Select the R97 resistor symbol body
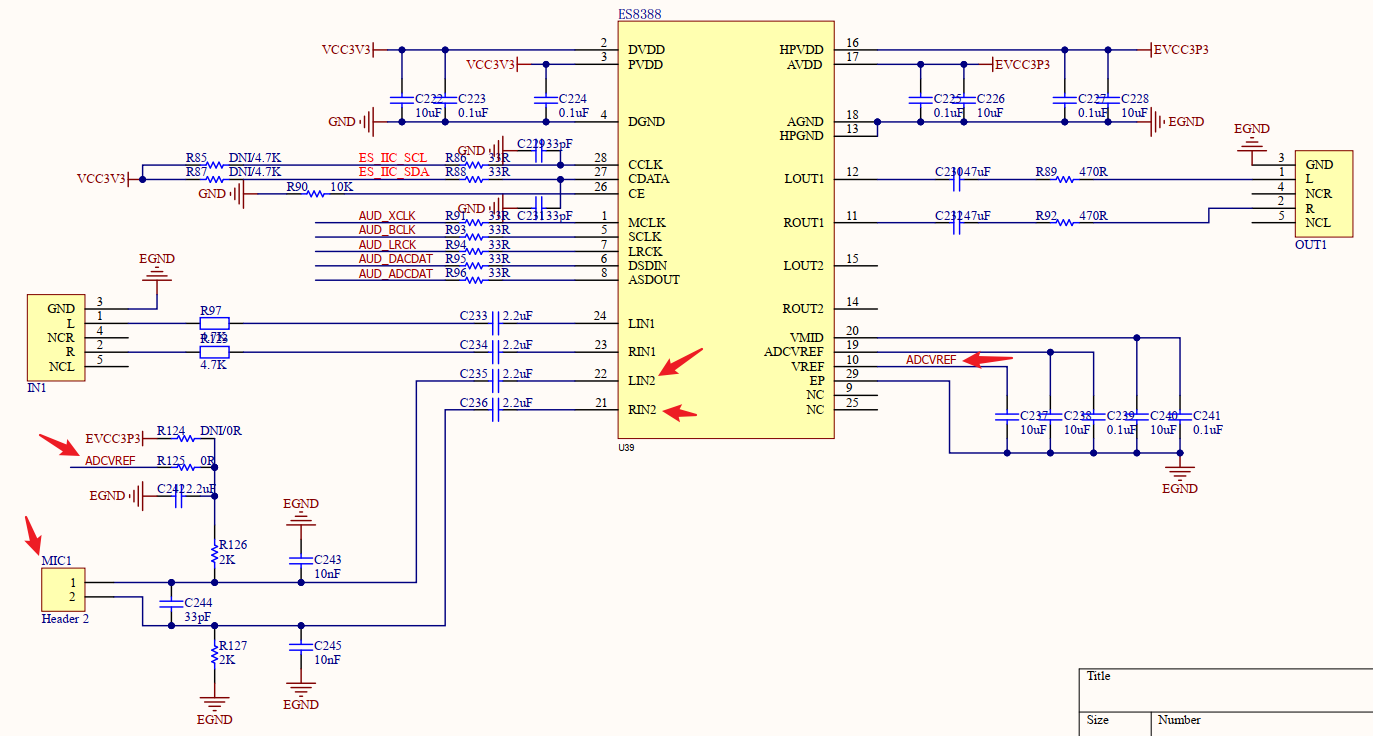Screen dimensions: 1373x736 pos(214,323)
